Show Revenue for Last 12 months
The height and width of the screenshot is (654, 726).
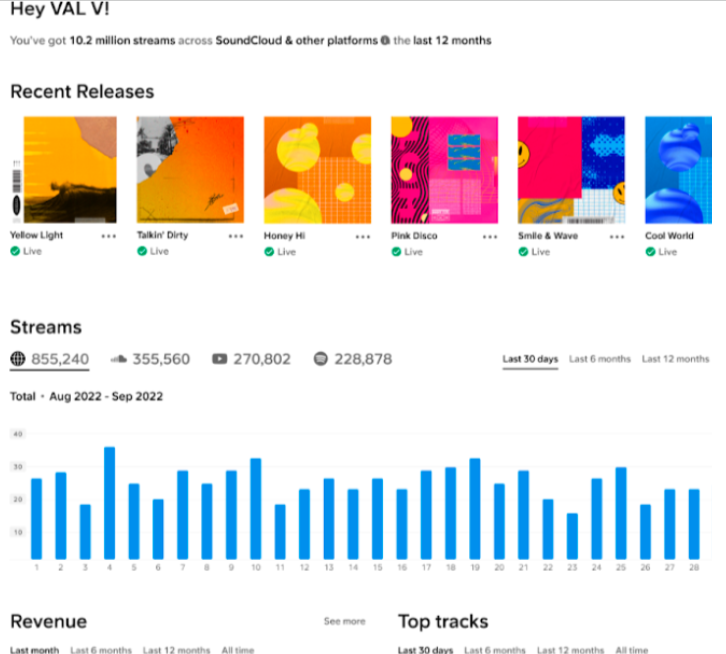click(176, 650)
